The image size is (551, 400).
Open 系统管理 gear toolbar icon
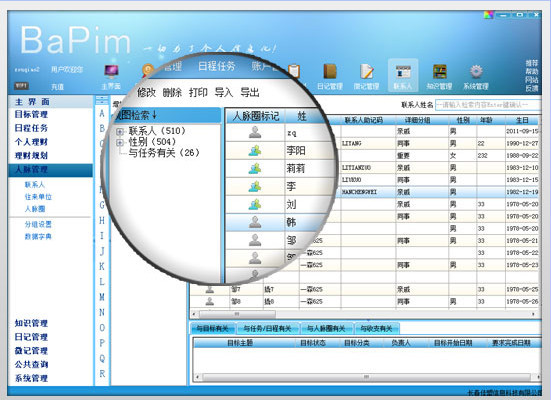click(x=476, y=71)
